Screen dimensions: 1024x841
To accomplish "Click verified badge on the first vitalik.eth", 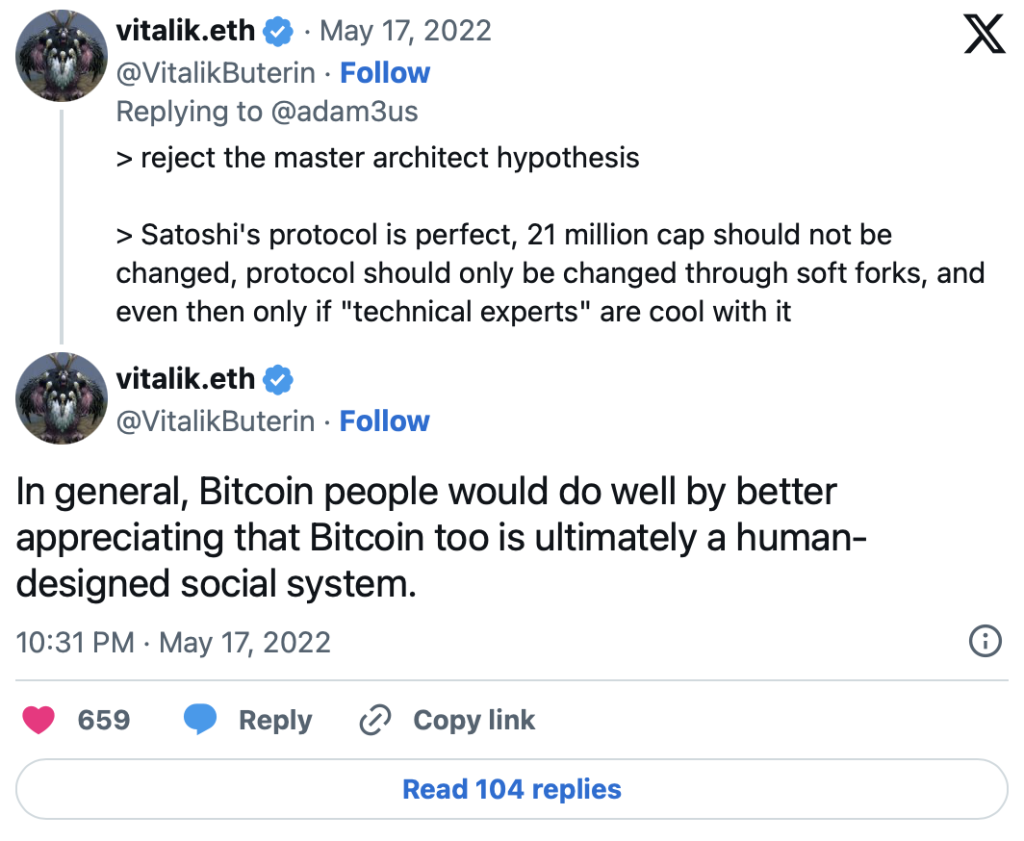I will coord(278,31).
